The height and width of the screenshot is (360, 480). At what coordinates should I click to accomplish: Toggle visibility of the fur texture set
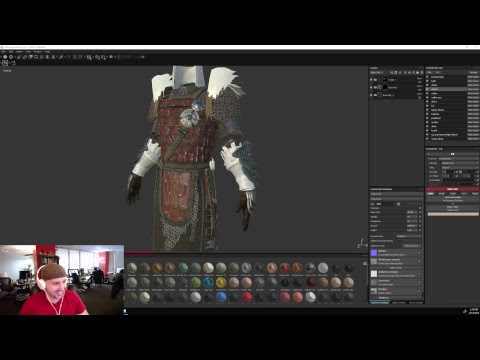pyautogui.click(x=428, y=106)
